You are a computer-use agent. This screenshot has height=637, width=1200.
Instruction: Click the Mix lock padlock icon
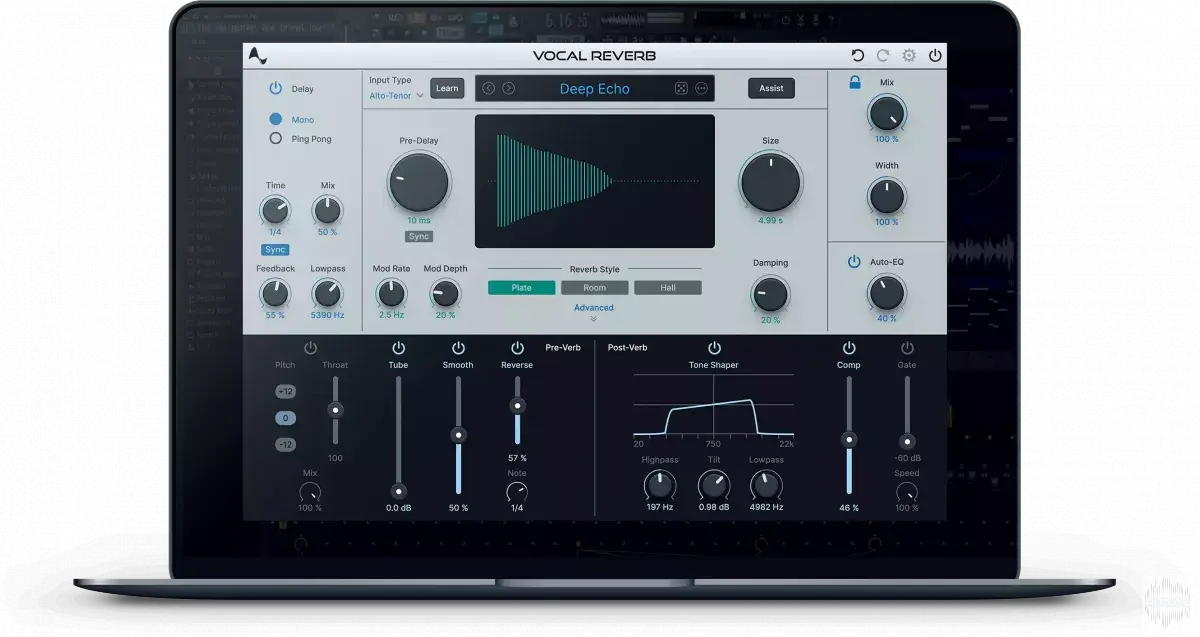855,82
